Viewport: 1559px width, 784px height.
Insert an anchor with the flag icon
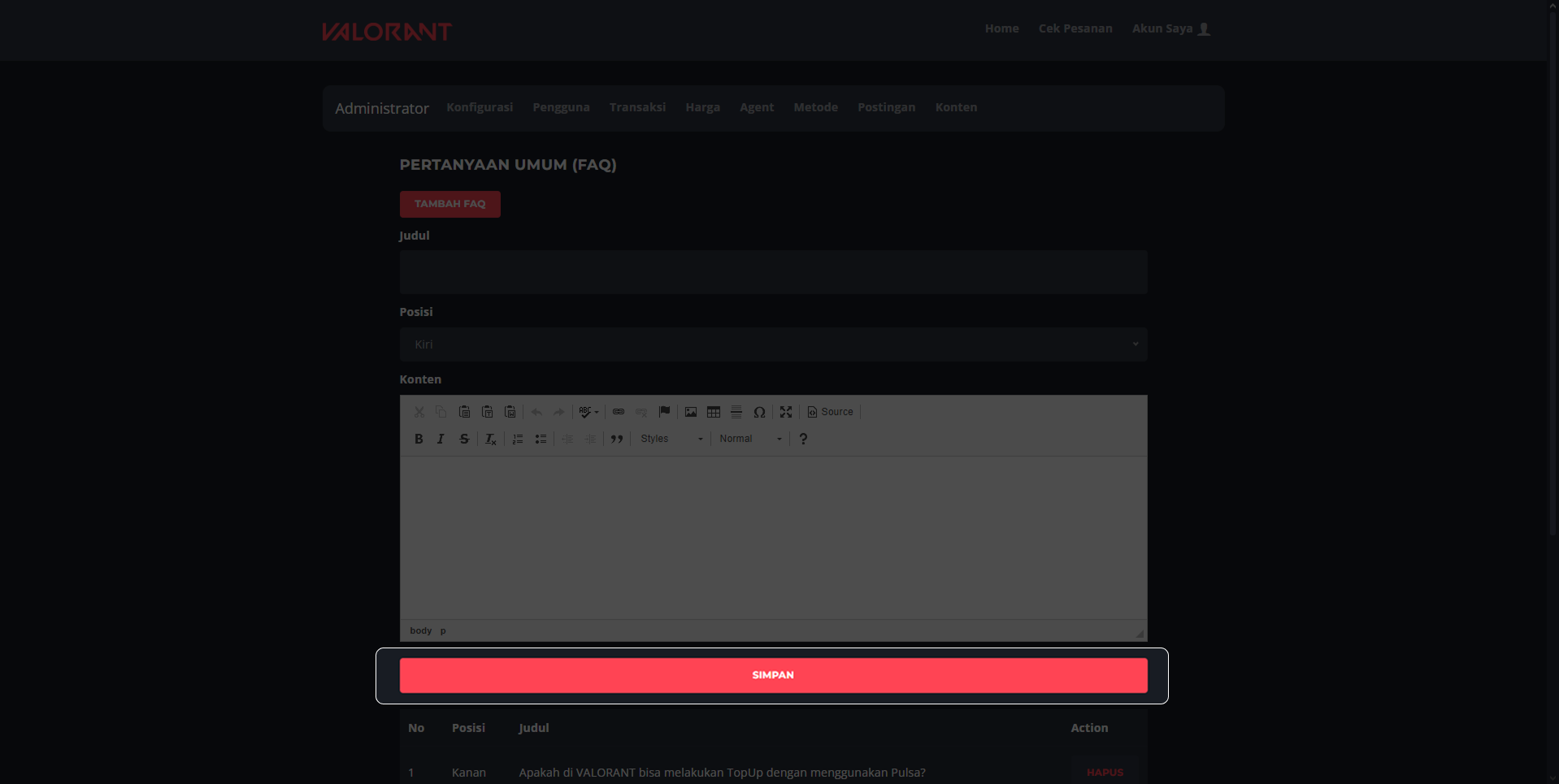pos(664,412)
